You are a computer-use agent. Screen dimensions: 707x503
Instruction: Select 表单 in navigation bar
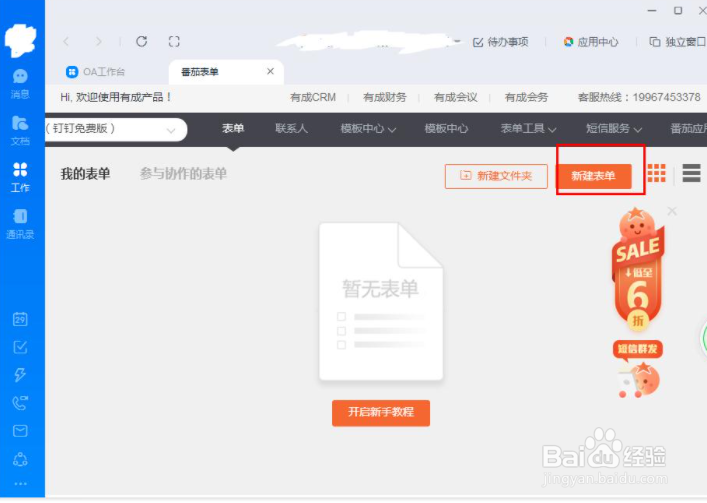point(233,129)
